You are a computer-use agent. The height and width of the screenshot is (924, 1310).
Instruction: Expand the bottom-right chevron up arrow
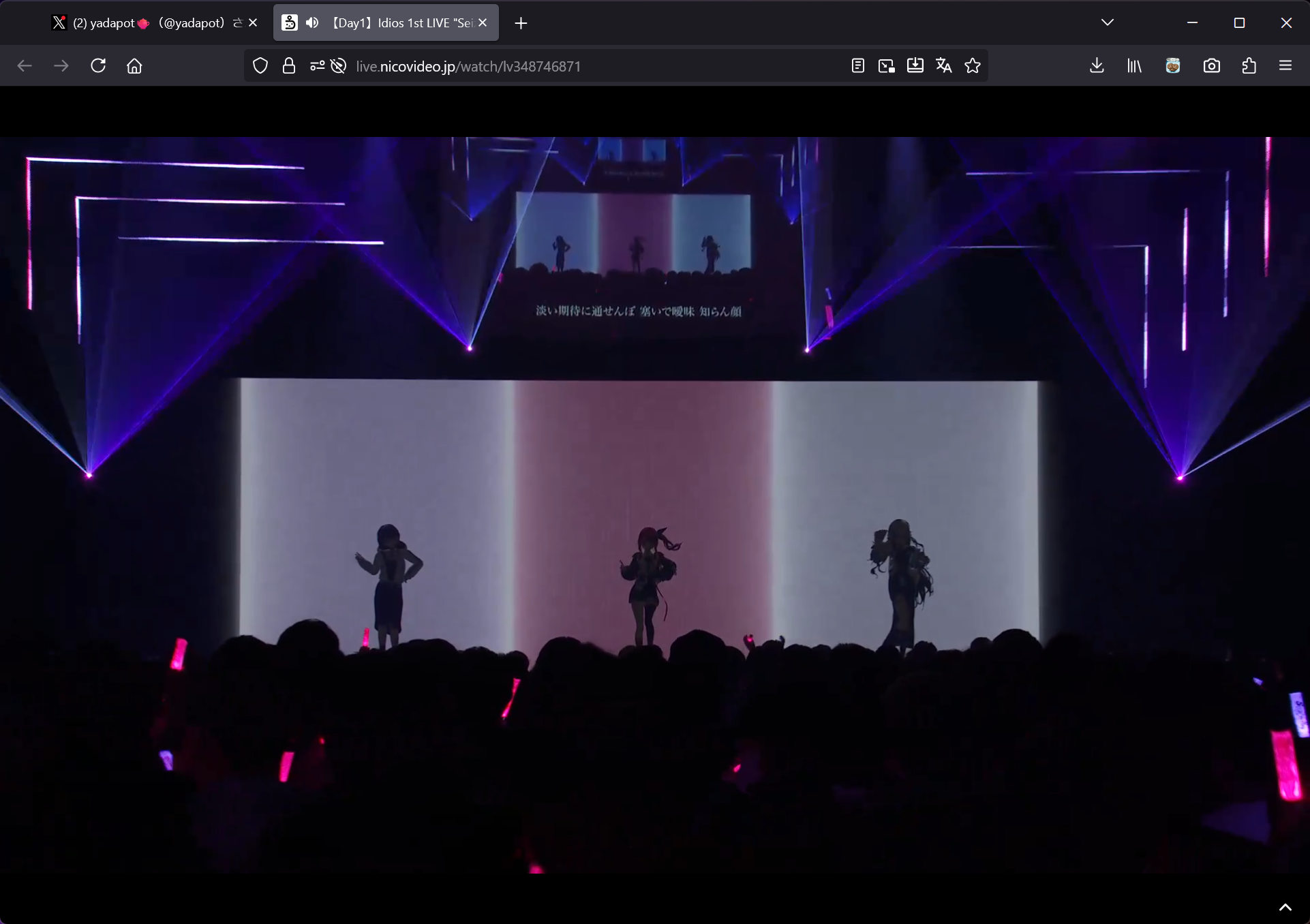click(1285, 907)
